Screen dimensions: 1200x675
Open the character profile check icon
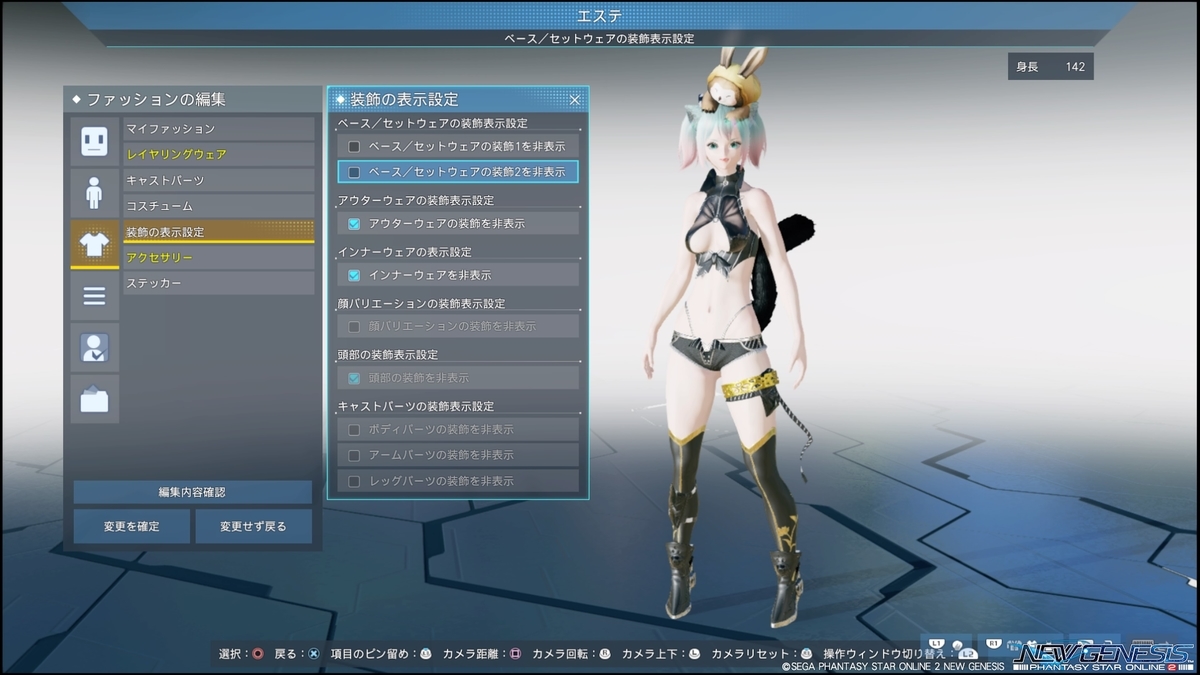[94, 348]
